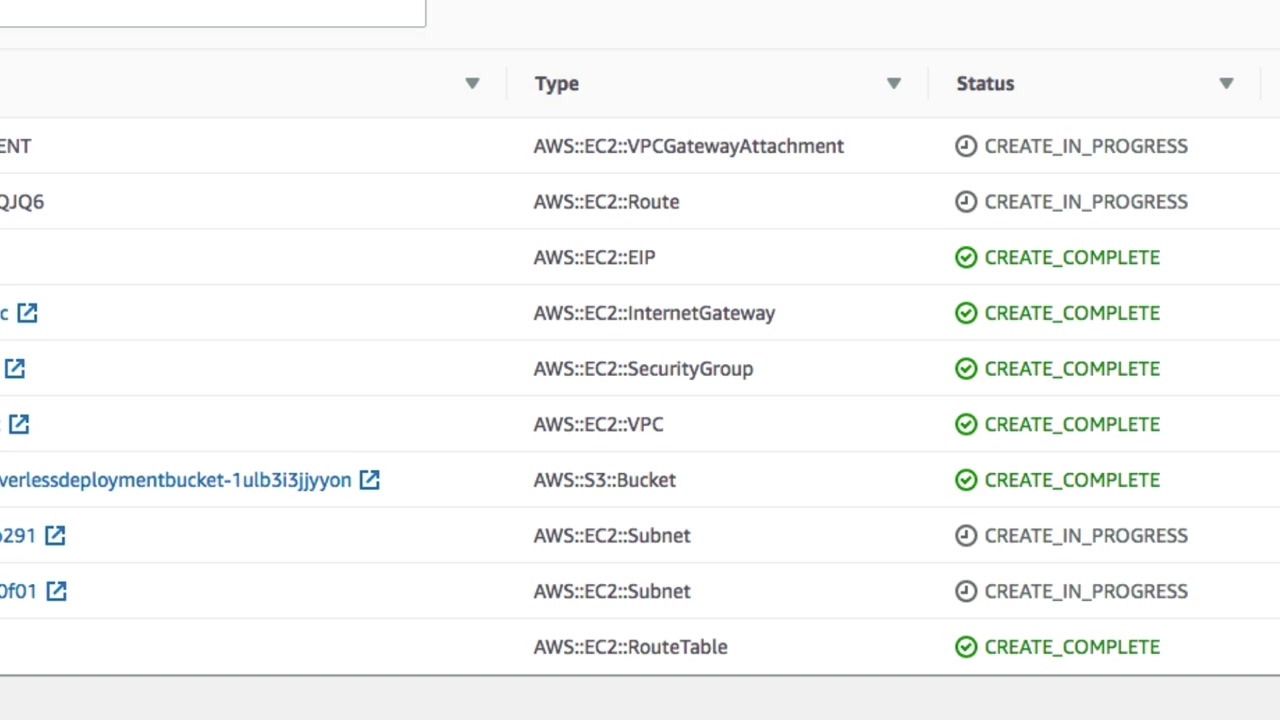
Task: Click in-progress clock icon for EC2 Route
Action: click(965, 202)
